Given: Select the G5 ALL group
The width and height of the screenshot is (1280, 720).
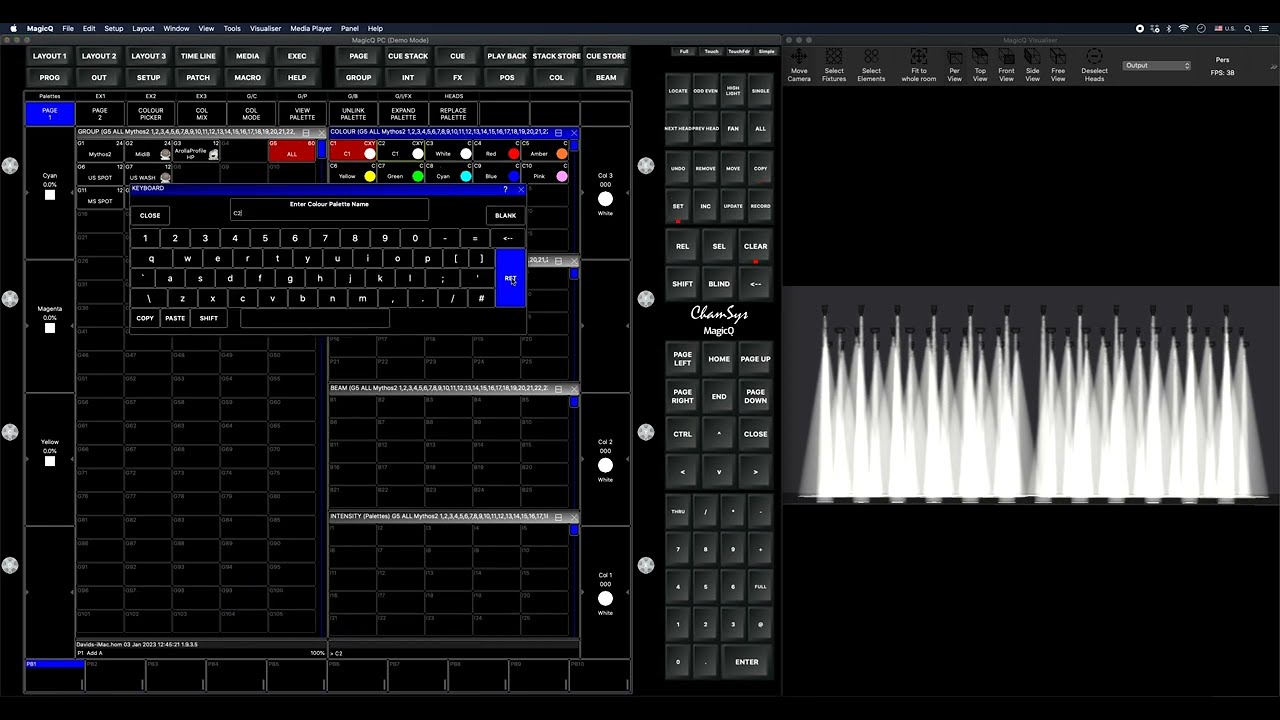Looking at the screenshot, I should tap(292, 150).
